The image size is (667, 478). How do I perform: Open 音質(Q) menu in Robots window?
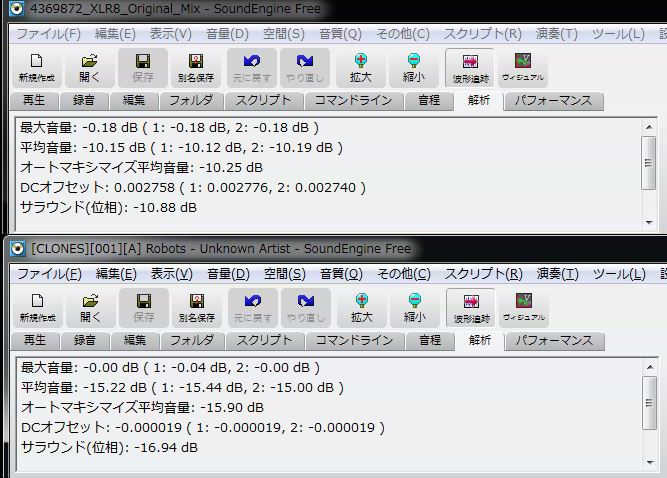tap(341, 274)
